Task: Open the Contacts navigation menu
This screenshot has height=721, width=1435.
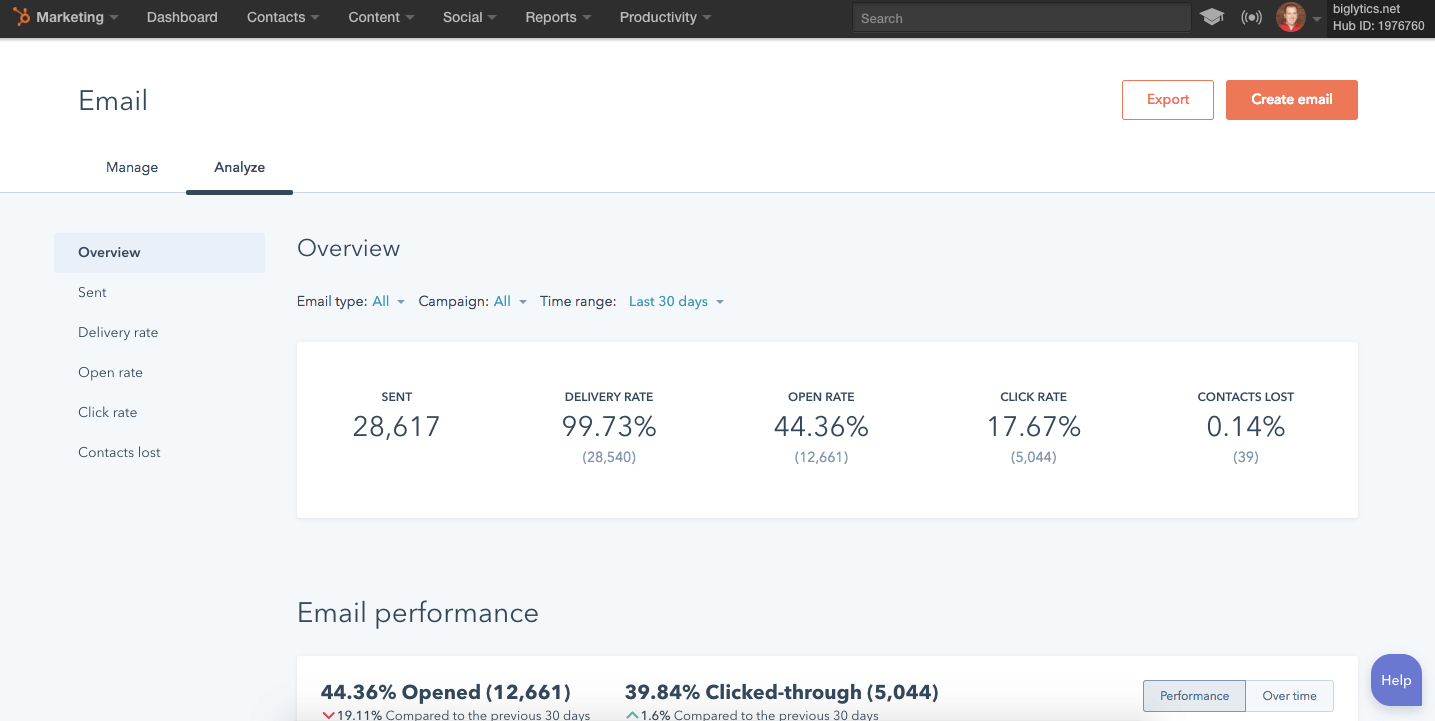Action: click(x=283, y=17)
